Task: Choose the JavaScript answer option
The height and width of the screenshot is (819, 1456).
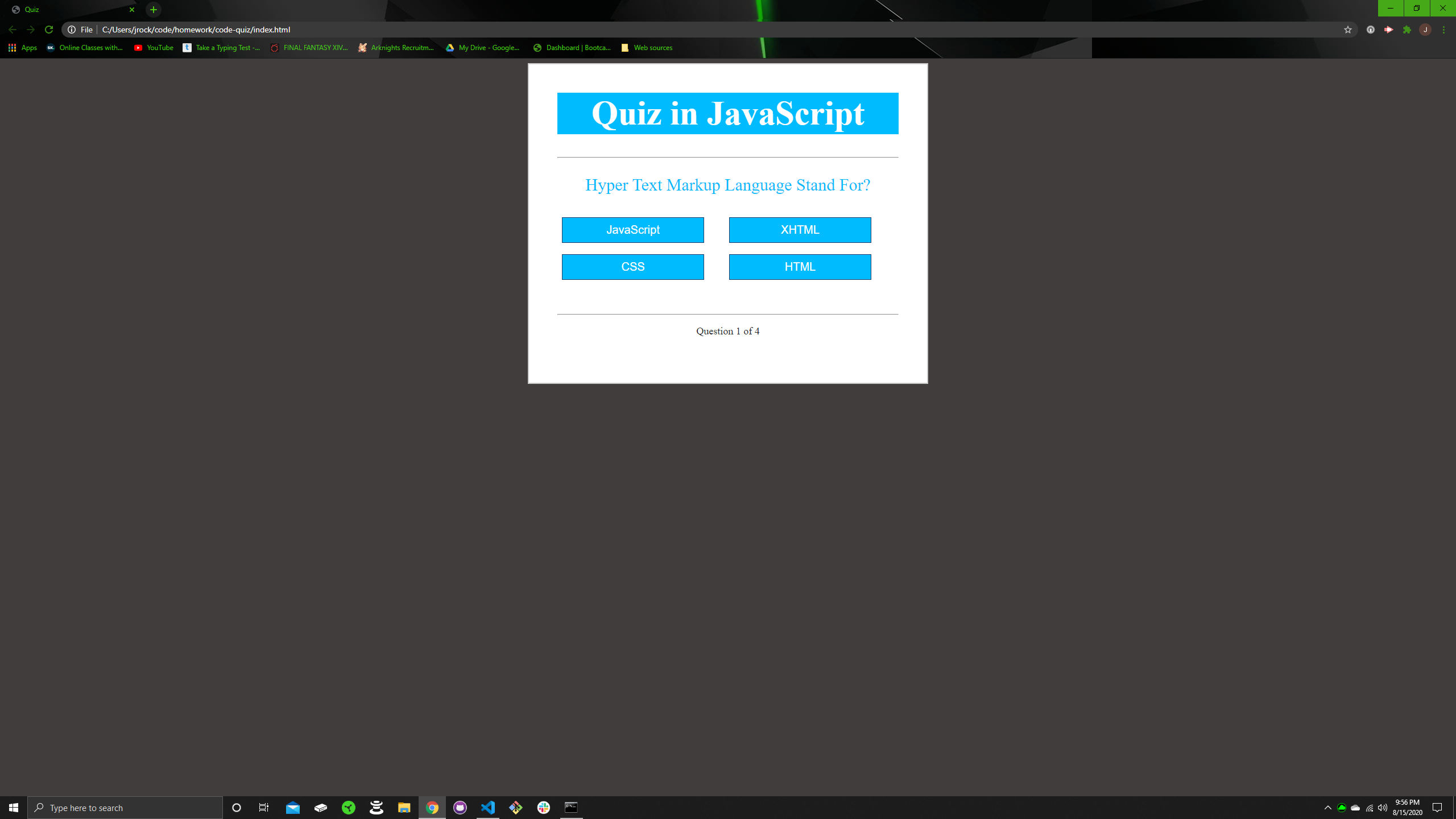Action: tap(633, 230)
